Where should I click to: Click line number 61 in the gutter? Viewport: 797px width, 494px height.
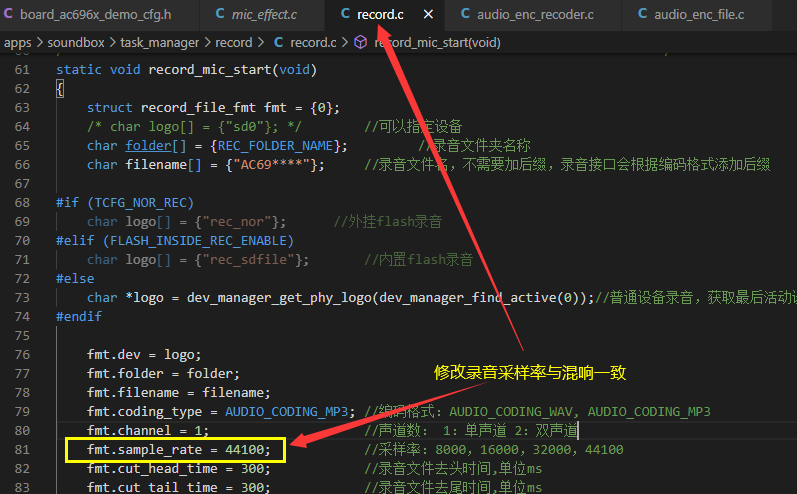click(22, 70)
